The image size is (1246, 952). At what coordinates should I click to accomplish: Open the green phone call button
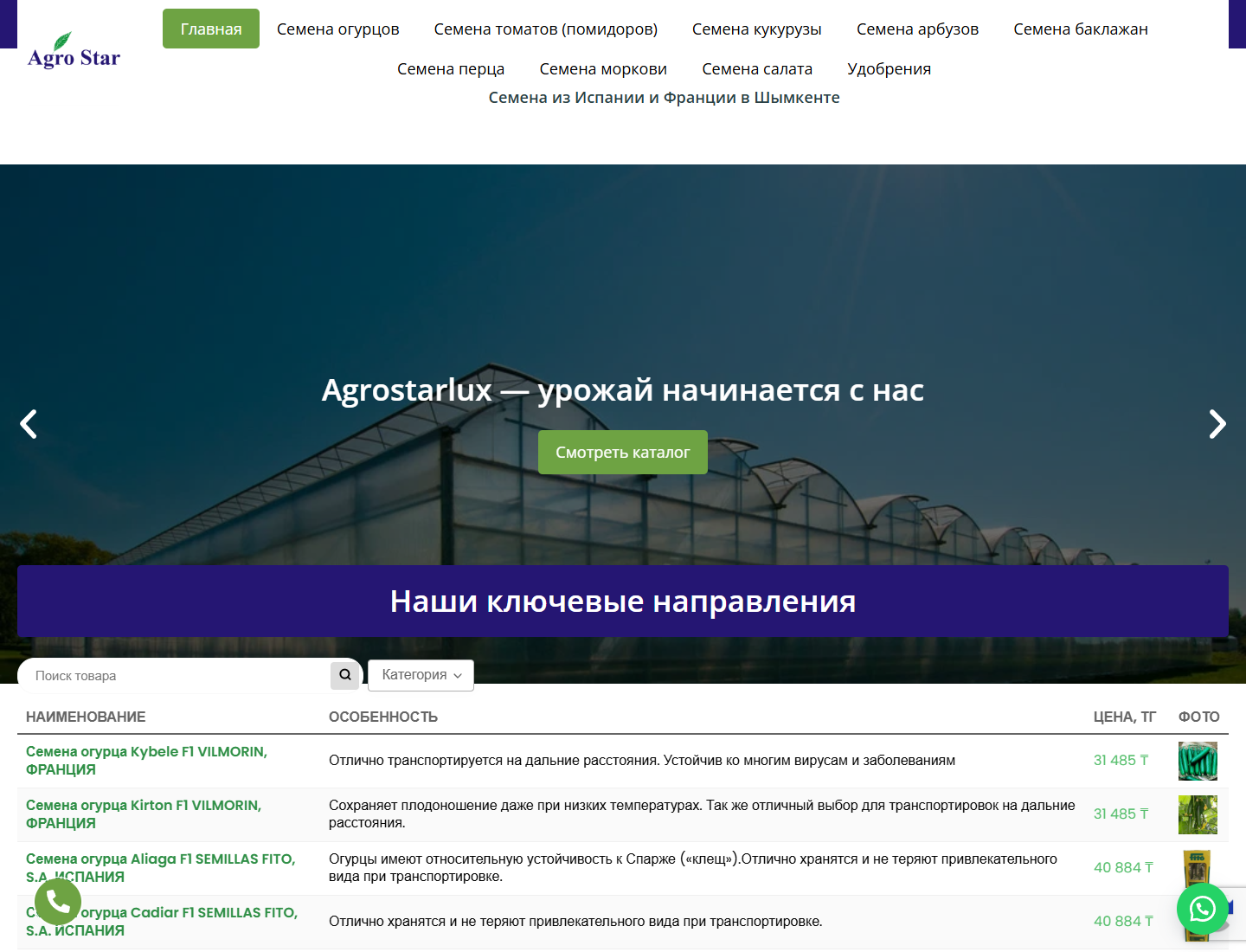(58, 902)
